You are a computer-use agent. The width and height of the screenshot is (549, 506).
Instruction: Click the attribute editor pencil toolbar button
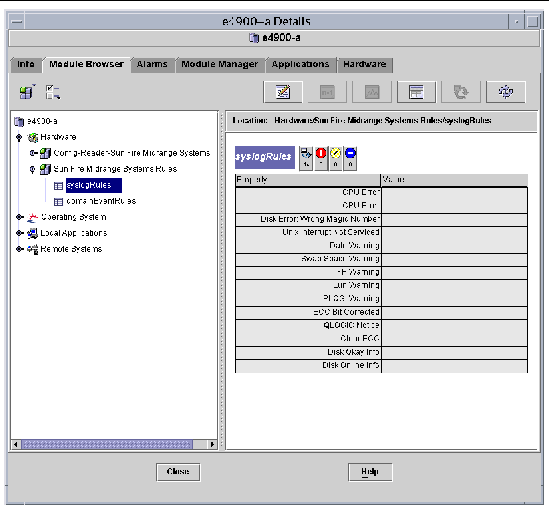click(283, 92)
